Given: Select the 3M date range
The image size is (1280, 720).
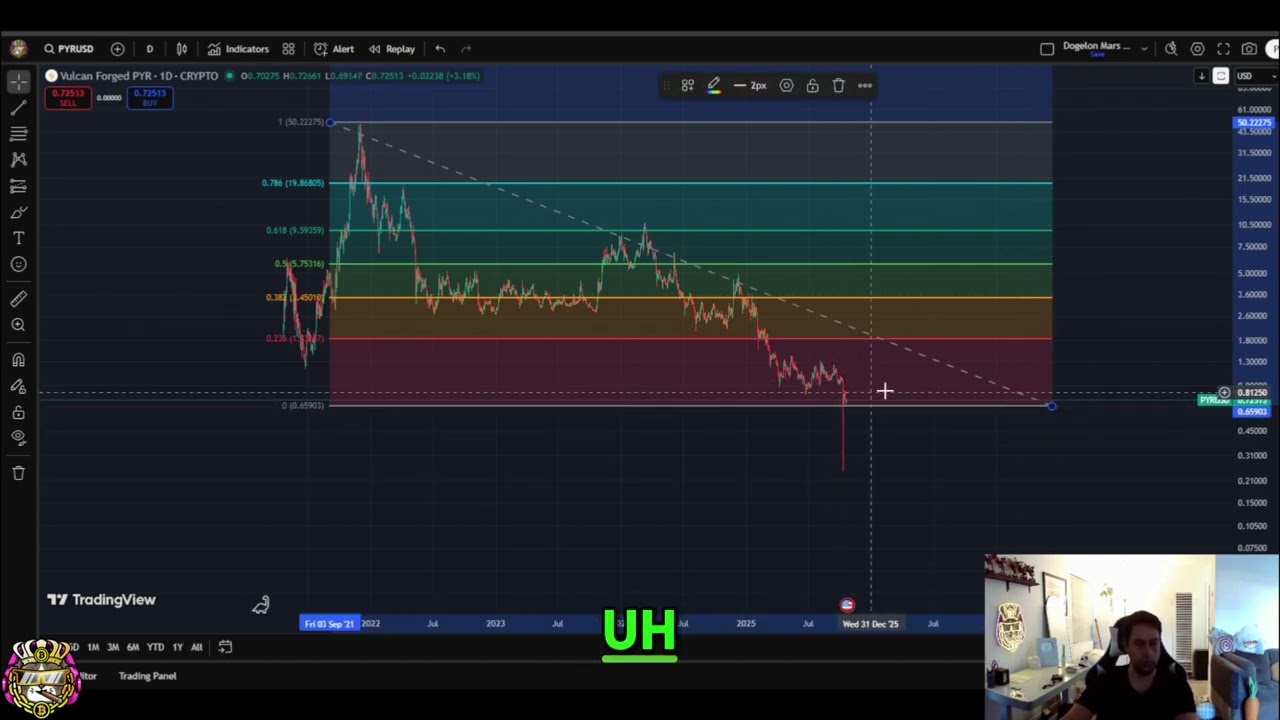Looking at the screenshot, I should 113,647.
